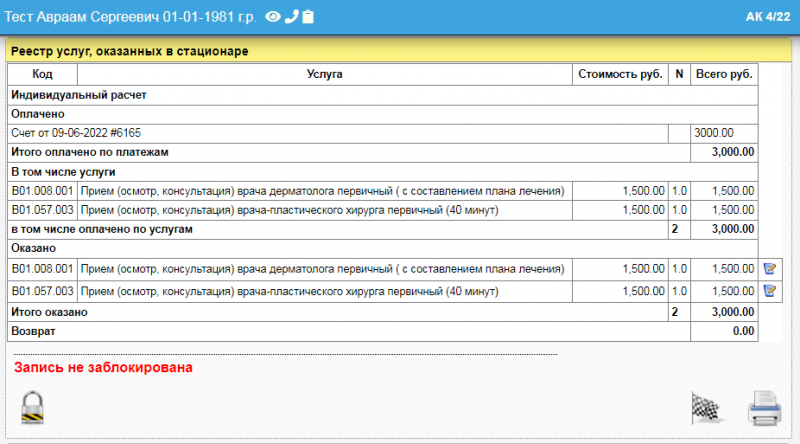Open the clipboard icon in the header
The image size is (800, 444).
[308, 16]
